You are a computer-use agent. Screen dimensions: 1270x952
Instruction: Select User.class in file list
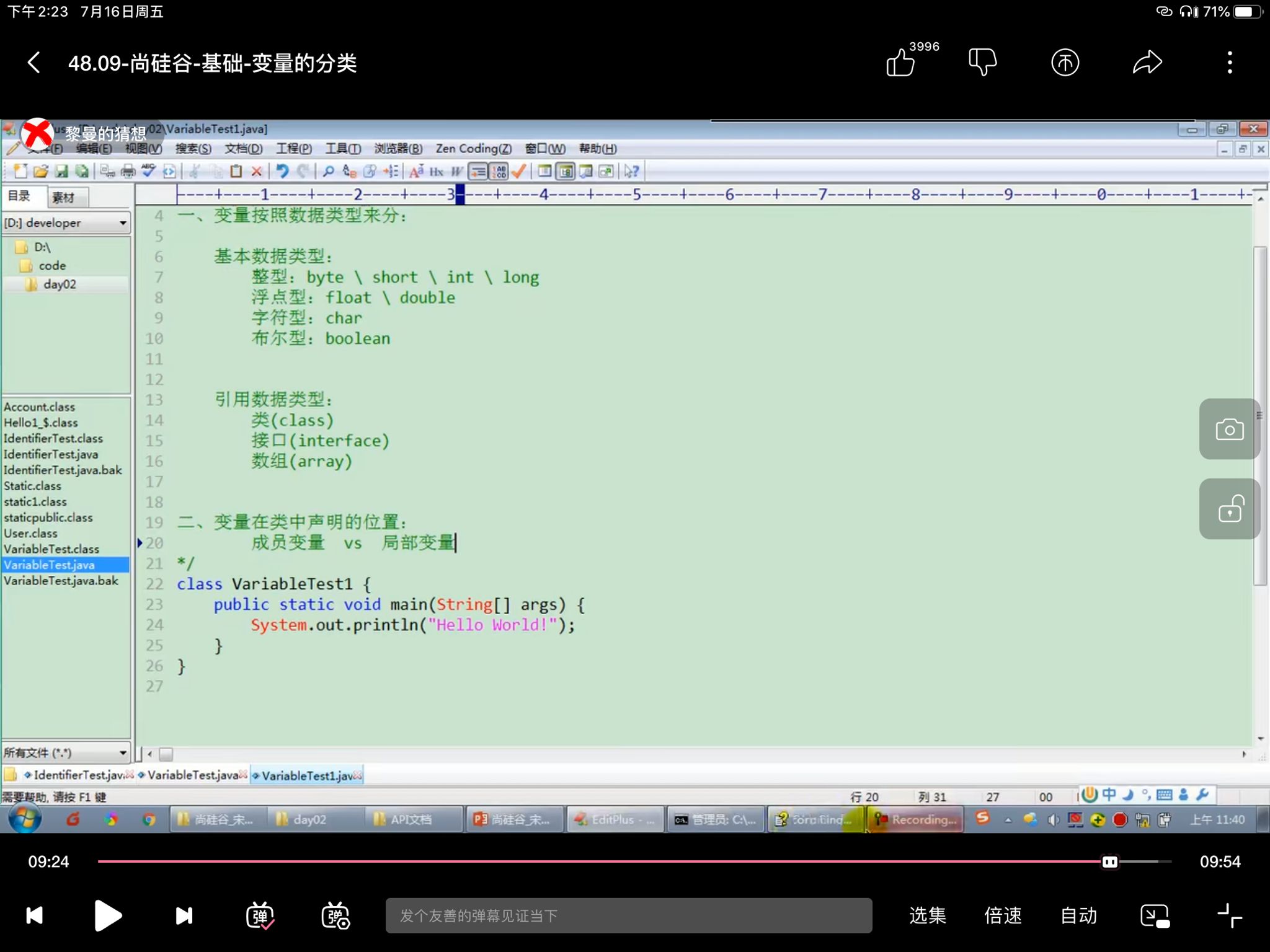[x=30, y=533]
